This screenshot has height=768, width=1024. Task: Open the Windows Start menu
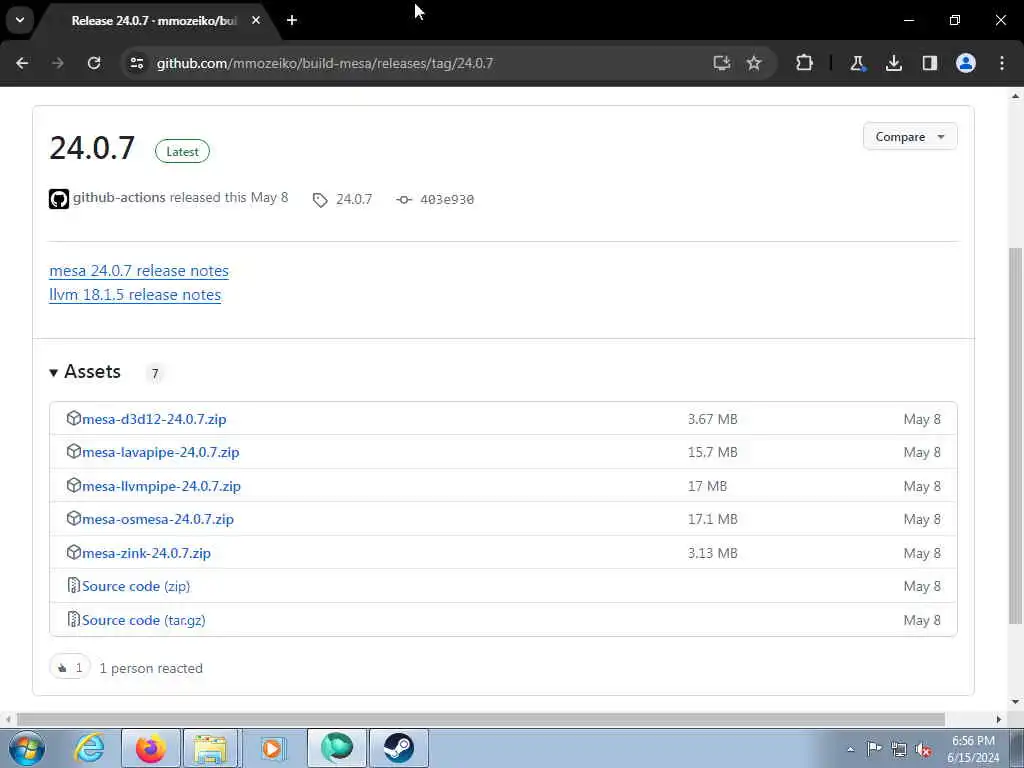click(x=27, y=748)
